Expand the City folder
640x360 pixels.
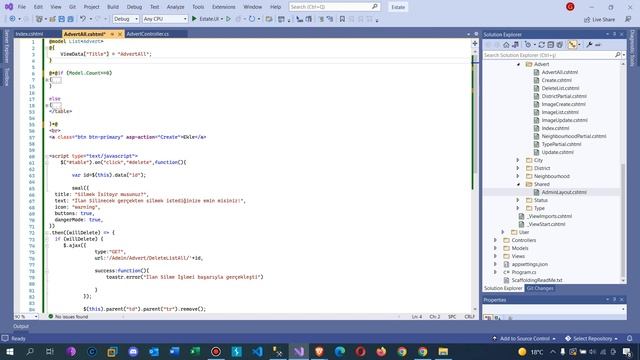pyautogui.click(x=518, y=160)
